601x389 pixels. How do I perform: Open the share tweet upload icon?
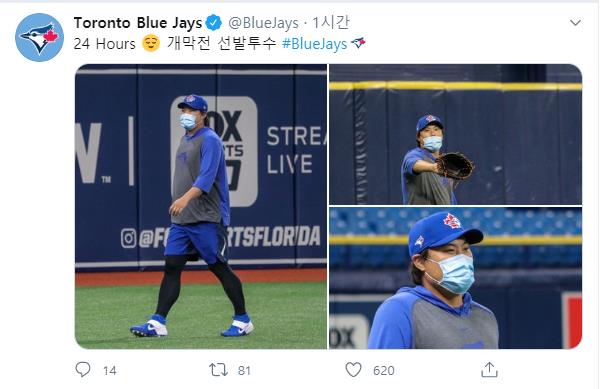(x=489, y=370)
